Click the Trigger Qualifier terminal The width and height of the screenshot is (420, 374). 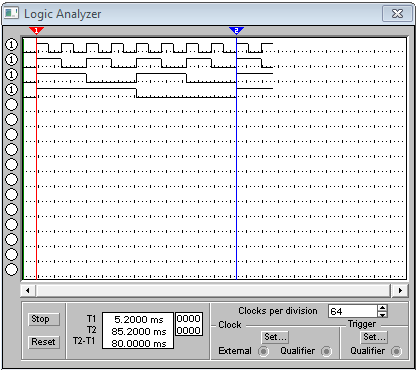click(x=396, y=351)
